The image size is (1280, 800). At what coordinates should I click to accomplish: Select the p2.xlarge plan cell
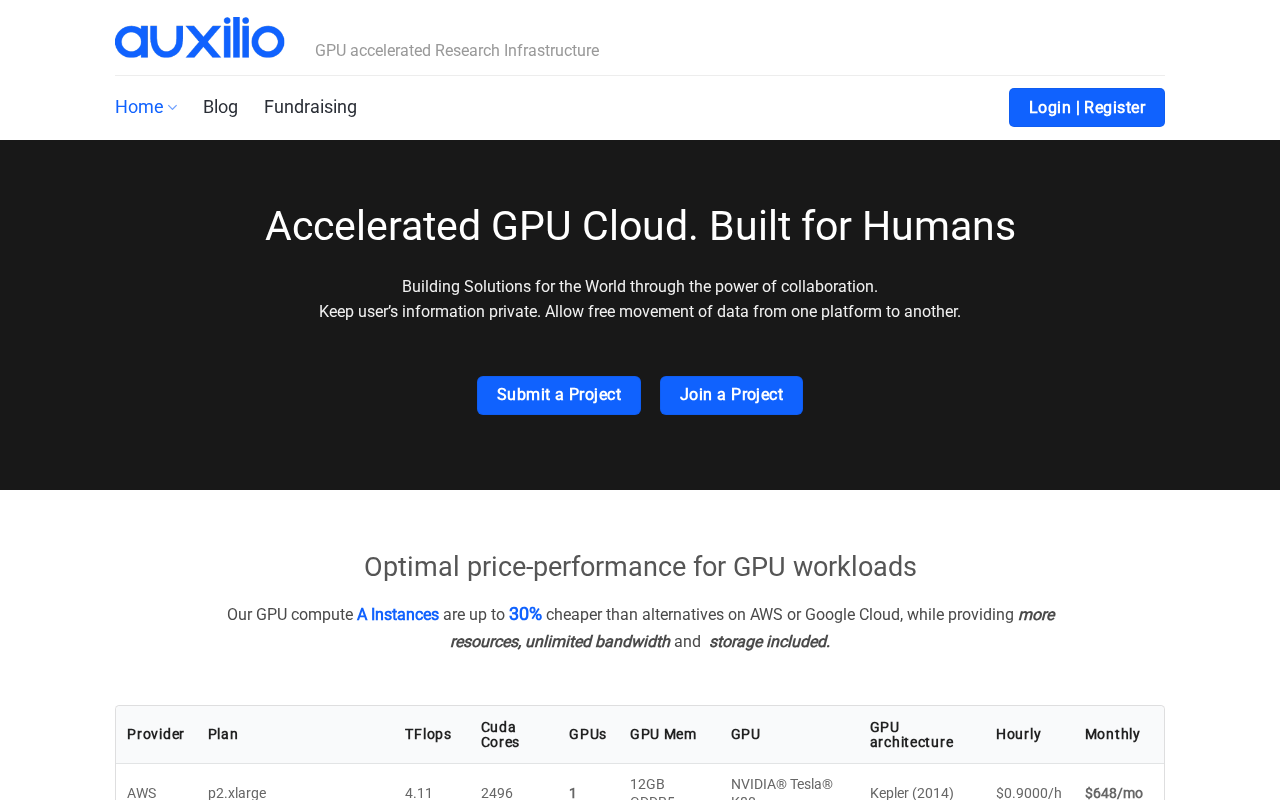pyautogui.click(x=237, y=792)
